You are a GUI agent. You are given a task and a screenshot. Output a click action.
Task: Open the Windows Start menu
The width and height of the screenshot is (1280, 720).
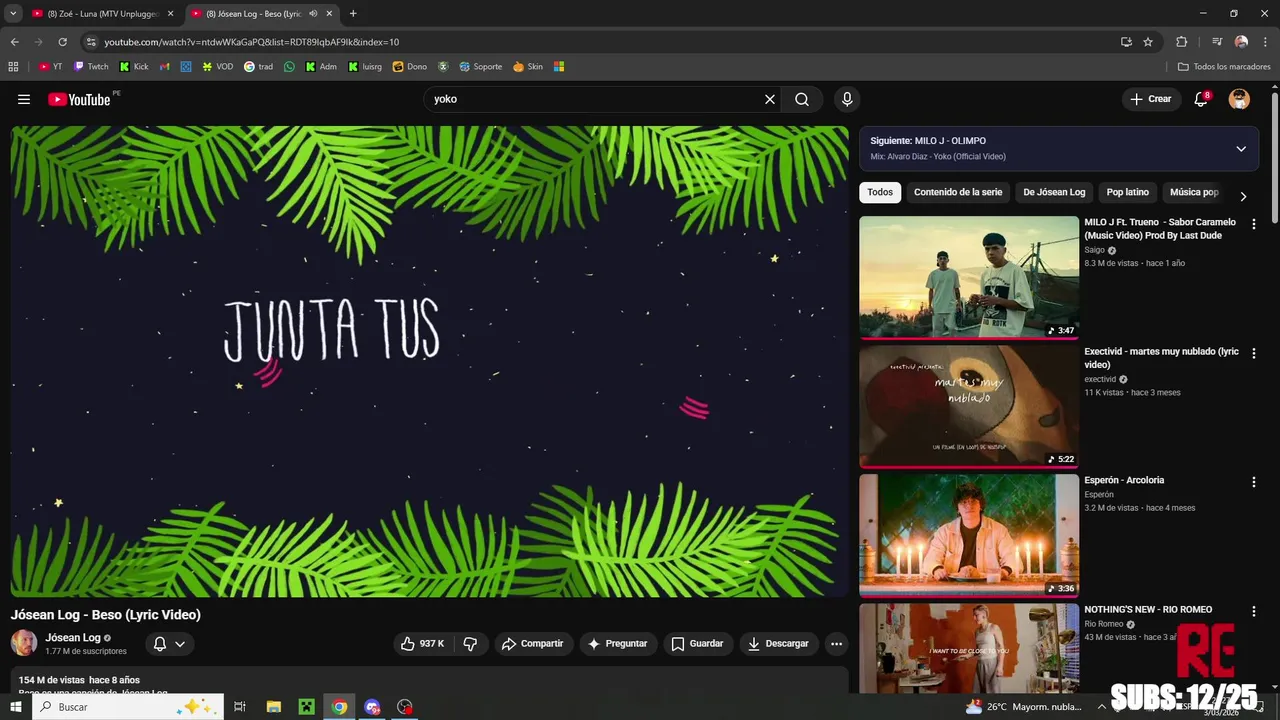pos(15,706)
